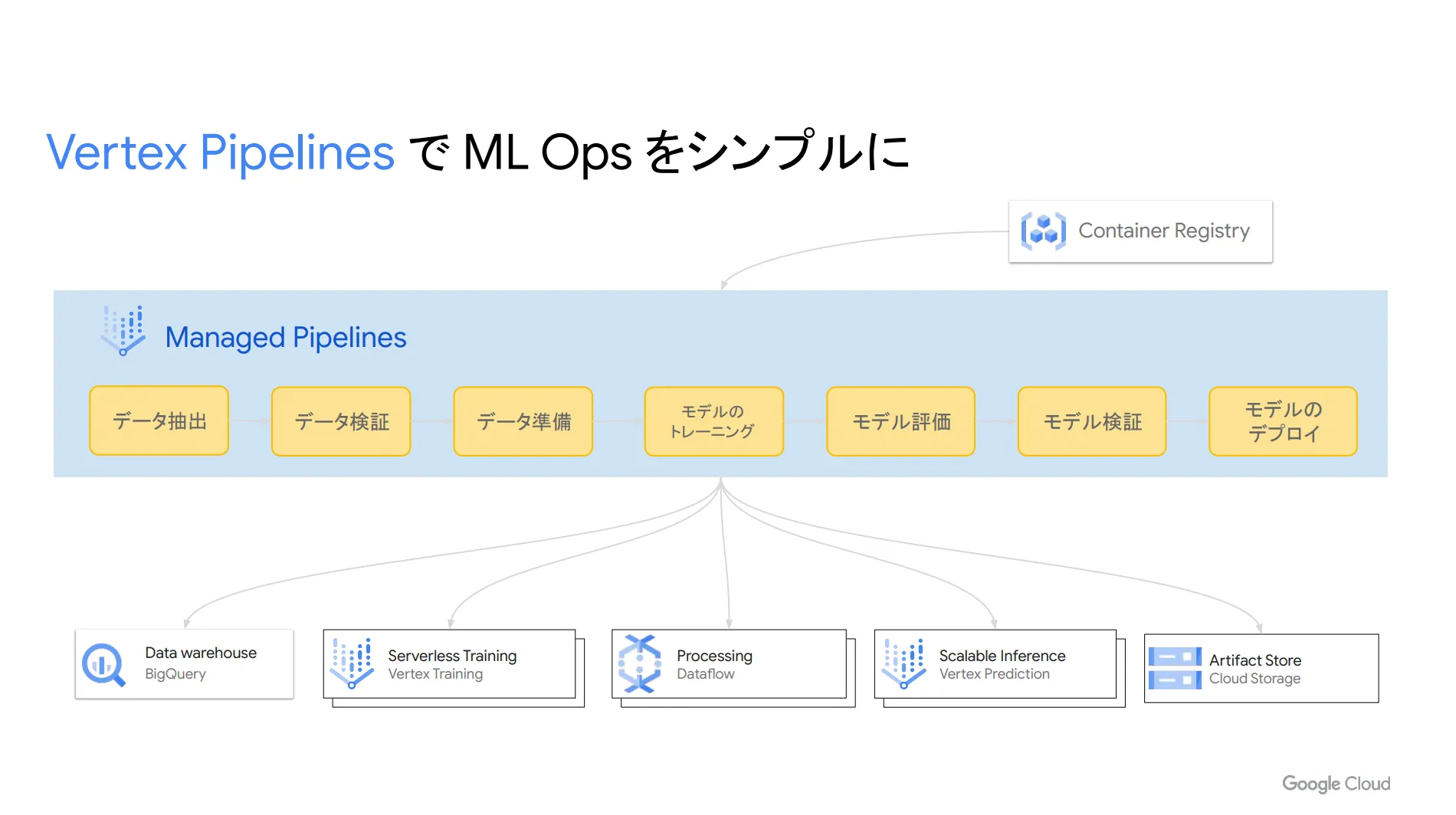
Task: Click the Dataflow icon
Action: point(639,663)
